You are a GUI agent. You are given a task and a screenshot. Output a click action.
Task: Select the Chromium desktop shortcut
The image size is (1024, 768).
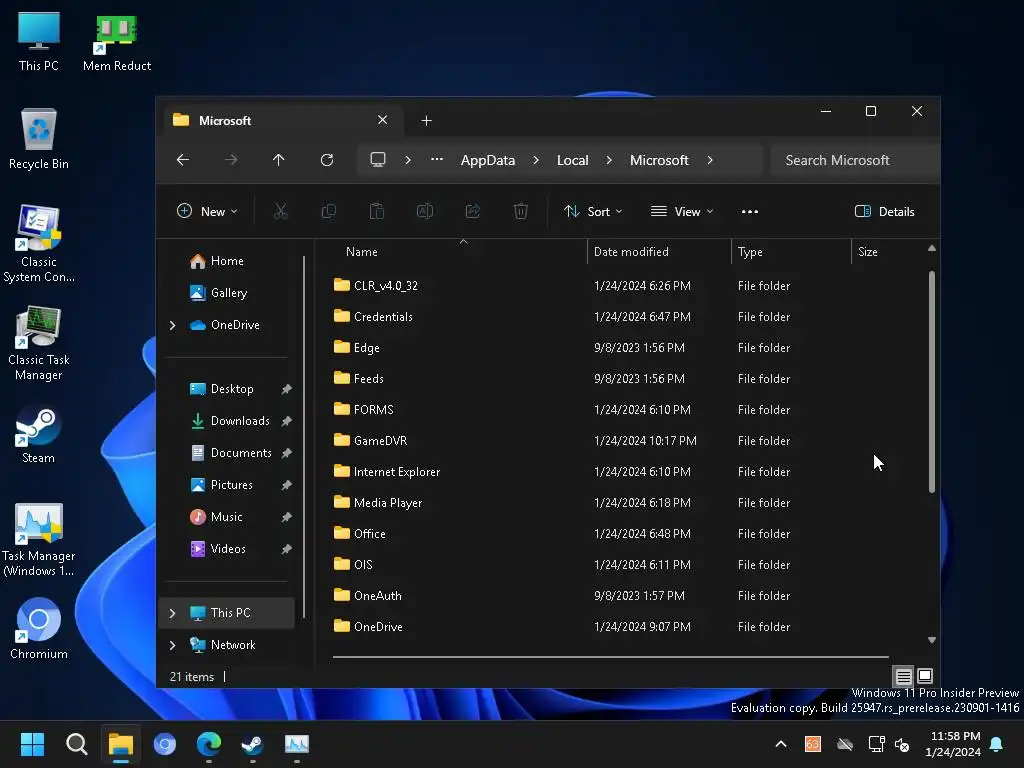pos(39,630)
